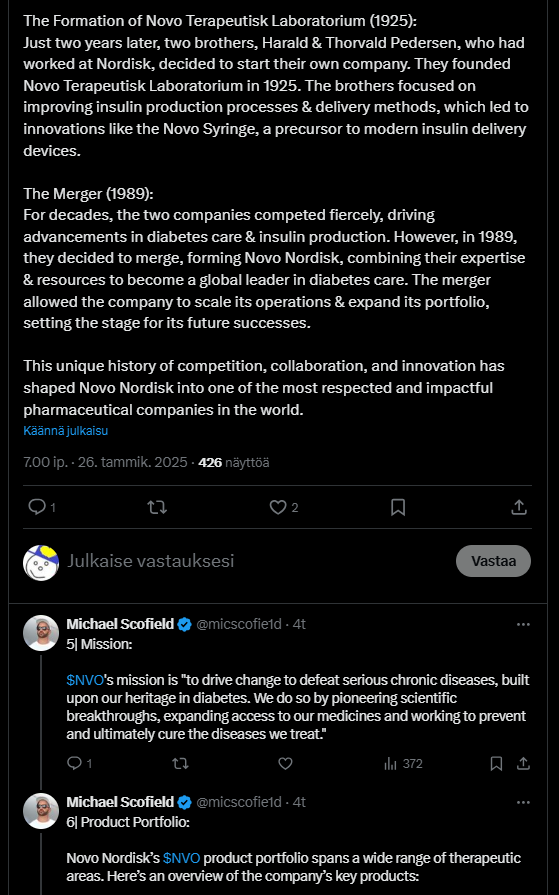Share the main post via share icon
559x895 pixels.
(x=518, y=507)
